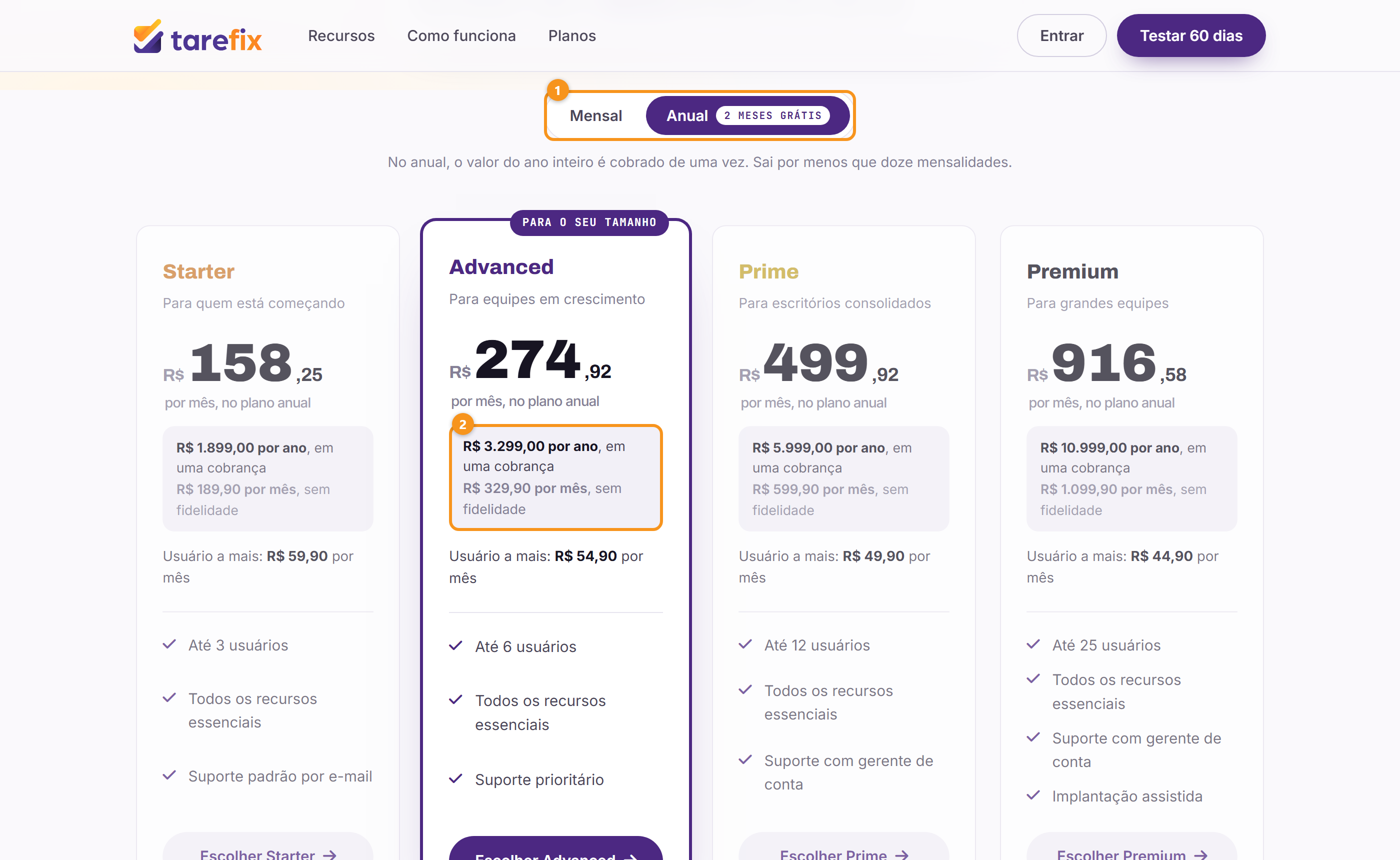This screenshot has width=1400, height=860.
Task: Click Premium's Suporte com gerente de conta checkmark
Action: [x=1033, y=737]
